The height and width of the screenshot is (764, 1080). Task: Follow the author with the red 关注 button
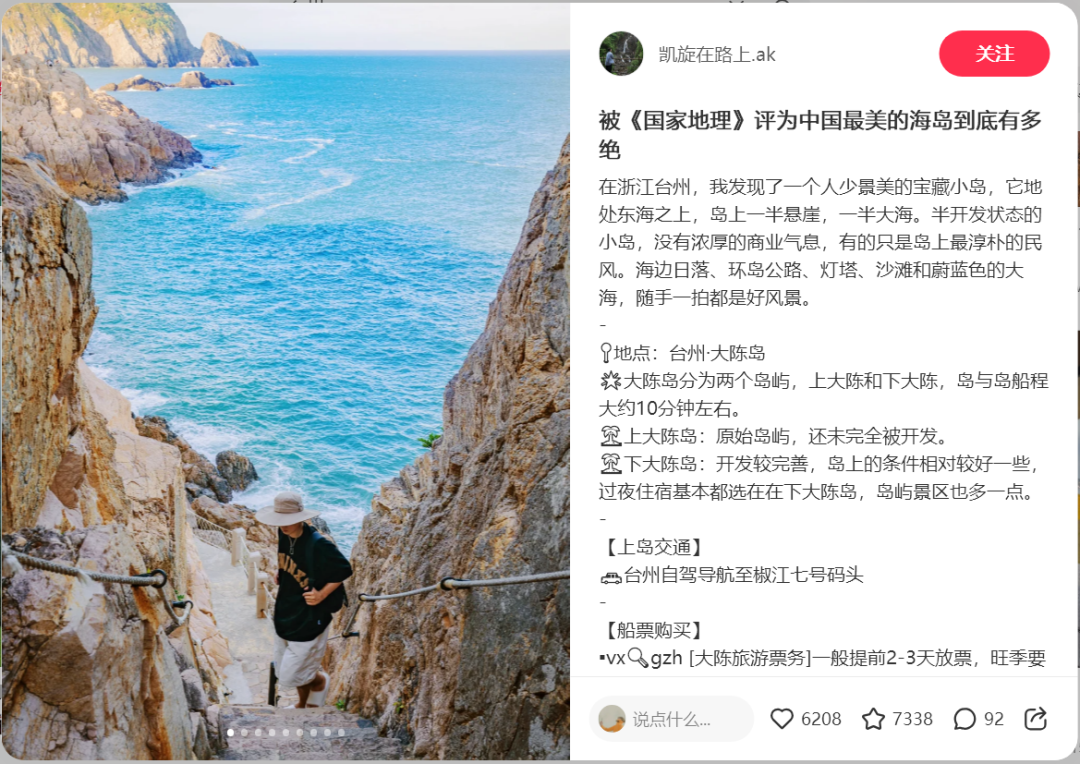[994, 53]
